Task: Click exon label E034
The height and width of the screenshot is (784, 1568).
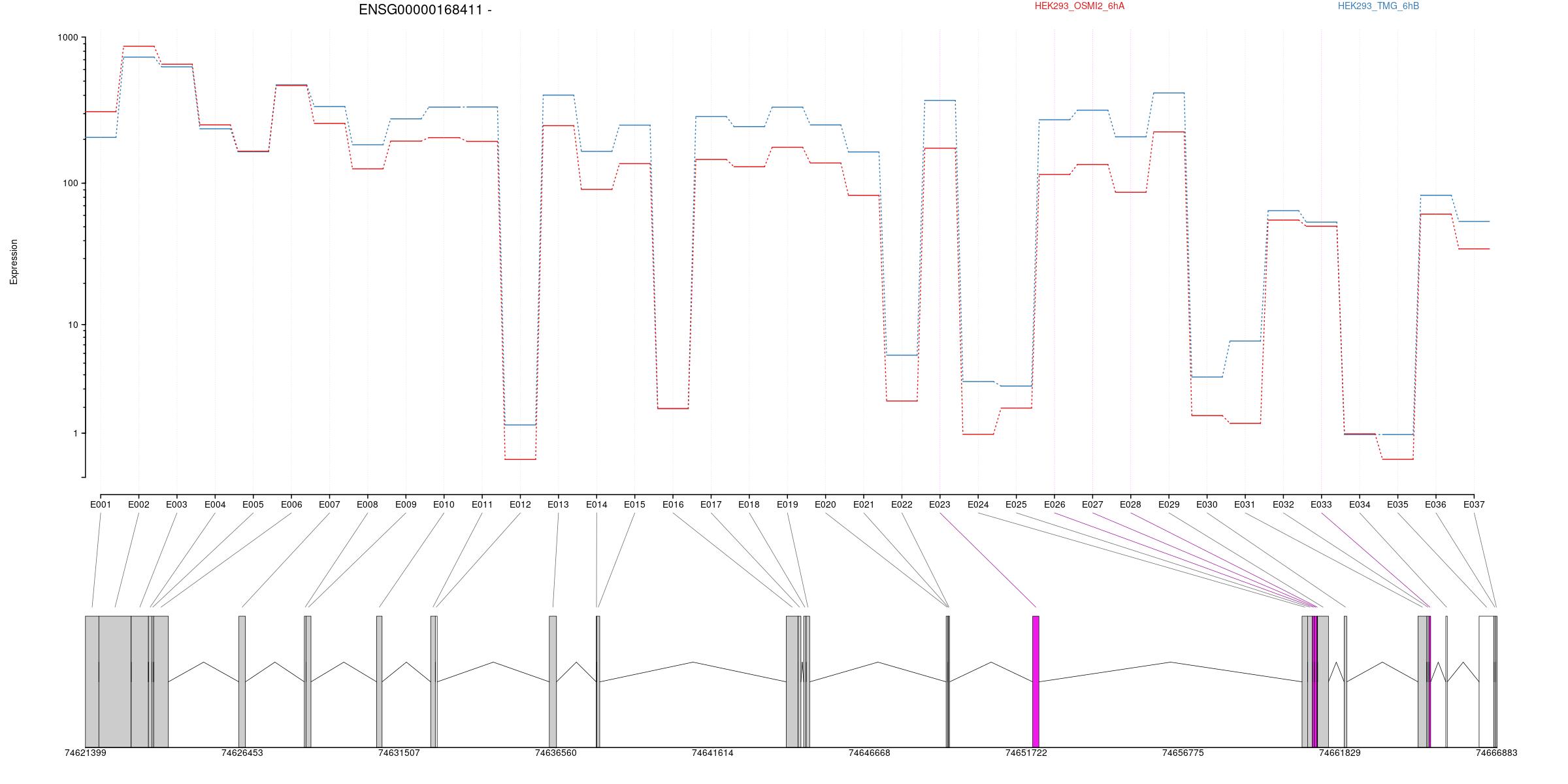Action: tap(1360, 504)
